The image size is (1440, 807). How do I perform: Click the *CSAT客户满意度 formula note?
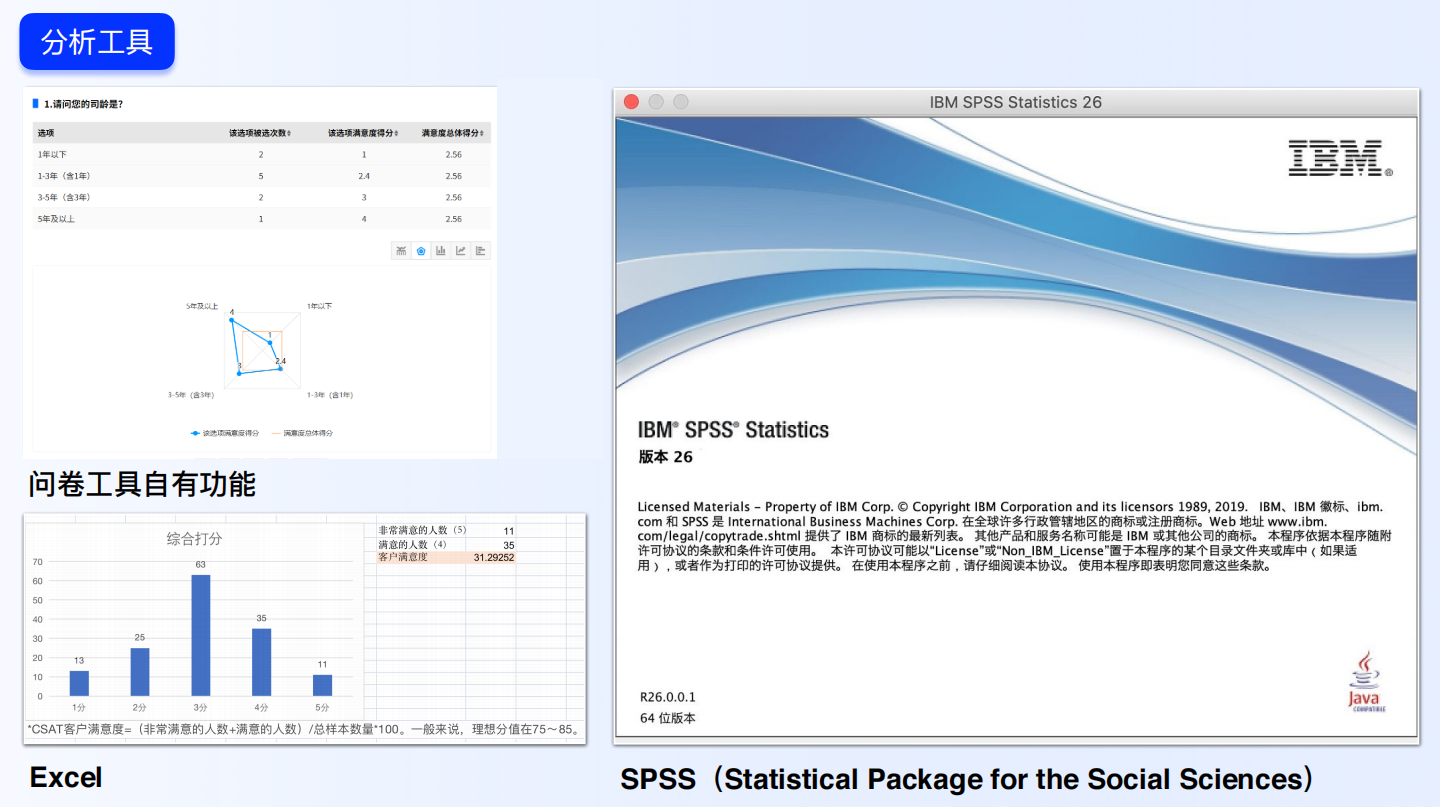tap(304, 729)
